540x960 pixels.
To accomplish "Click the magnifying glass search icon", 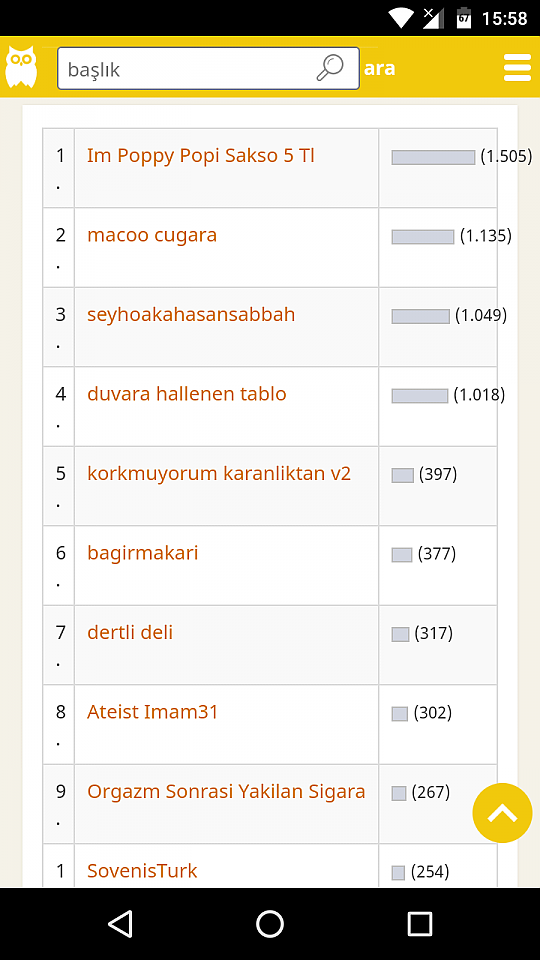I will click(329, 67).
